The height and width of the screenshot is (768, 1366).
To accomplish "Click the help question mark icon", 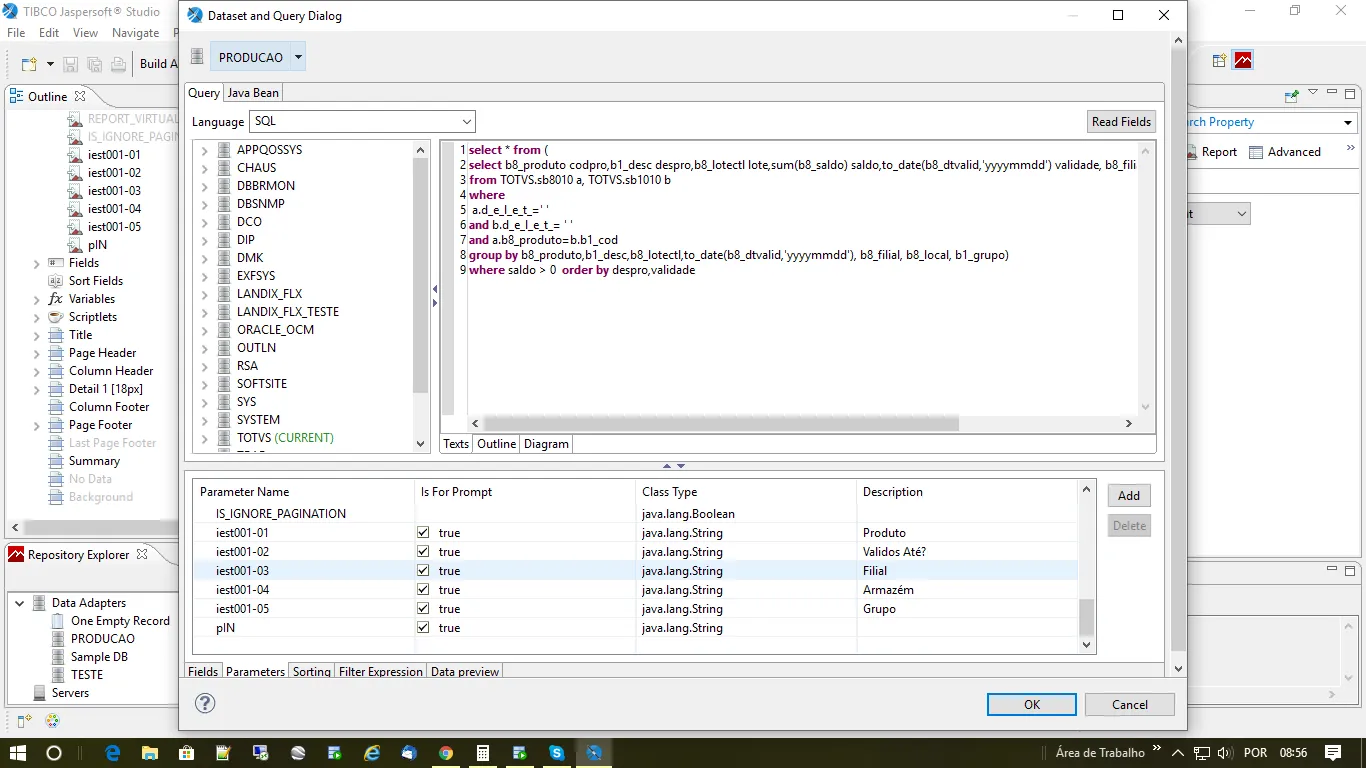I will pos(204,703).
